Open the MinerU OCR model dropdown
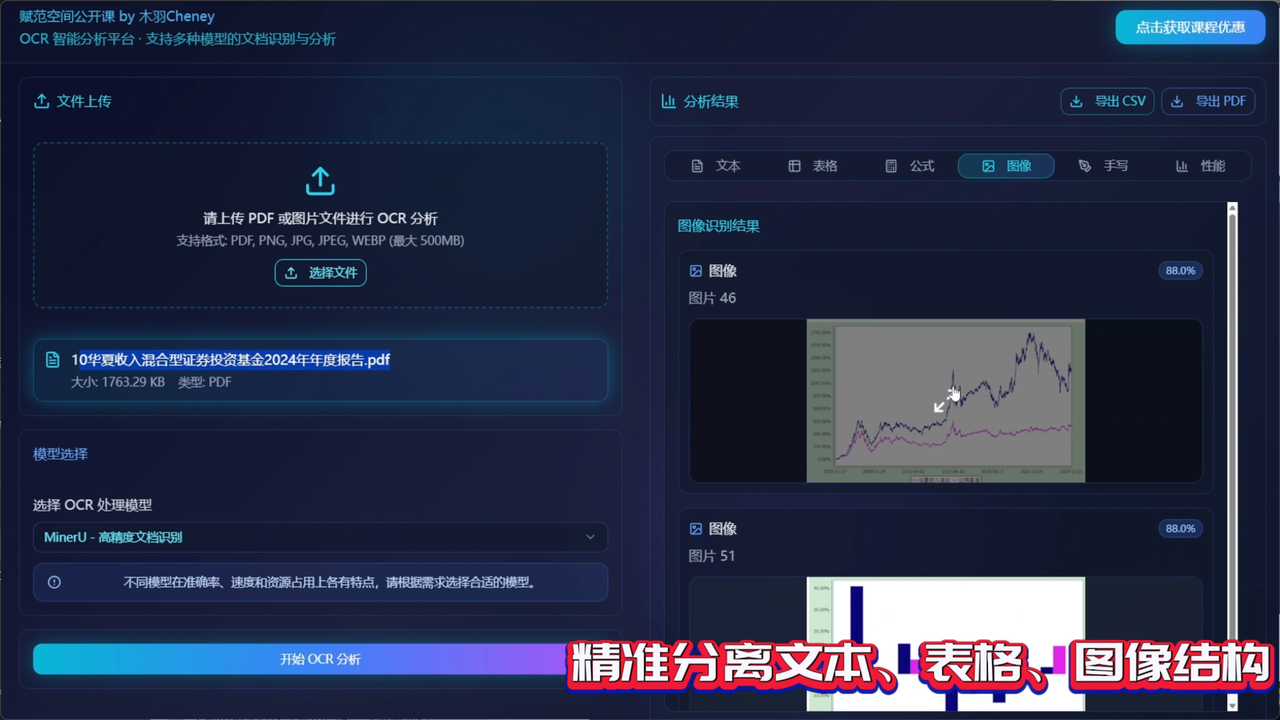Screen dimensions: 1280x720 [x=320, y=537]
